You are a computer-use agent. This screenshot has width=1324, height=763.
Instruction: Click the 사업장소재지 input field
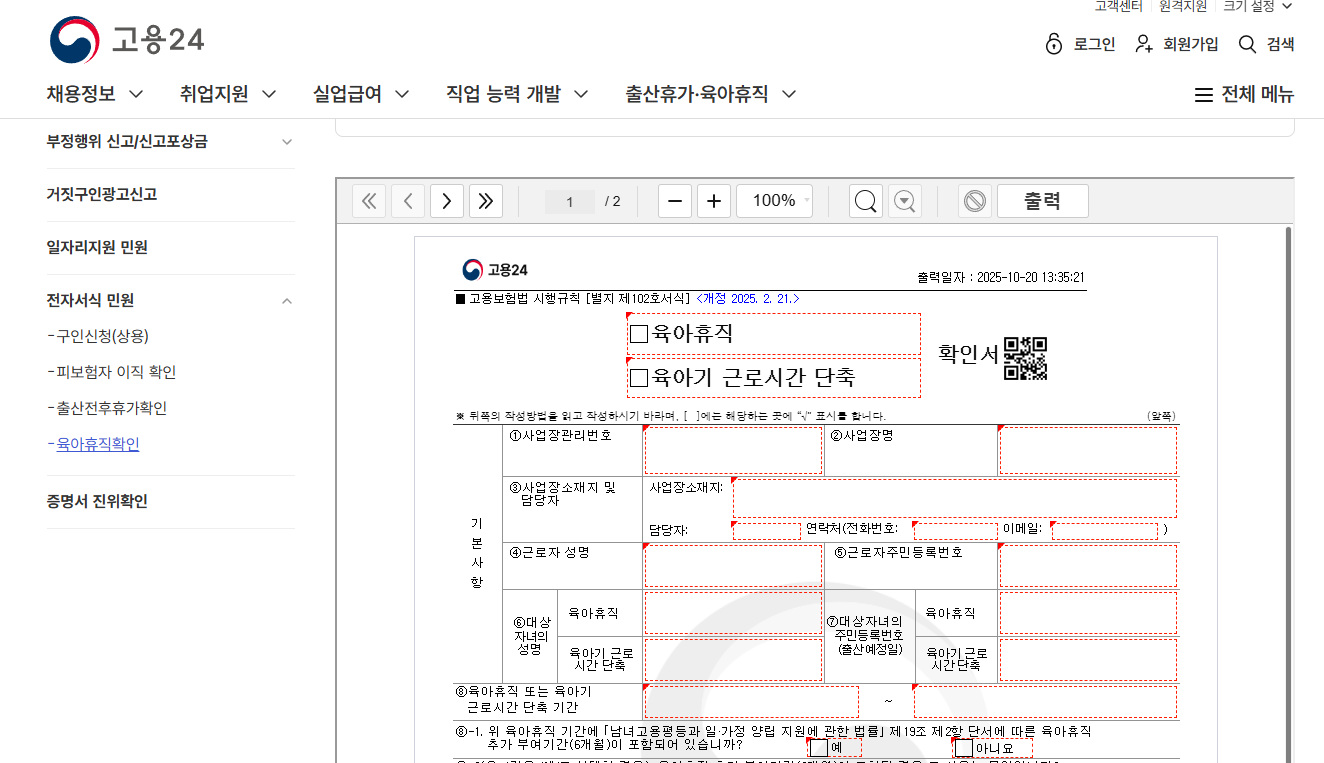[x=955, y=497]
